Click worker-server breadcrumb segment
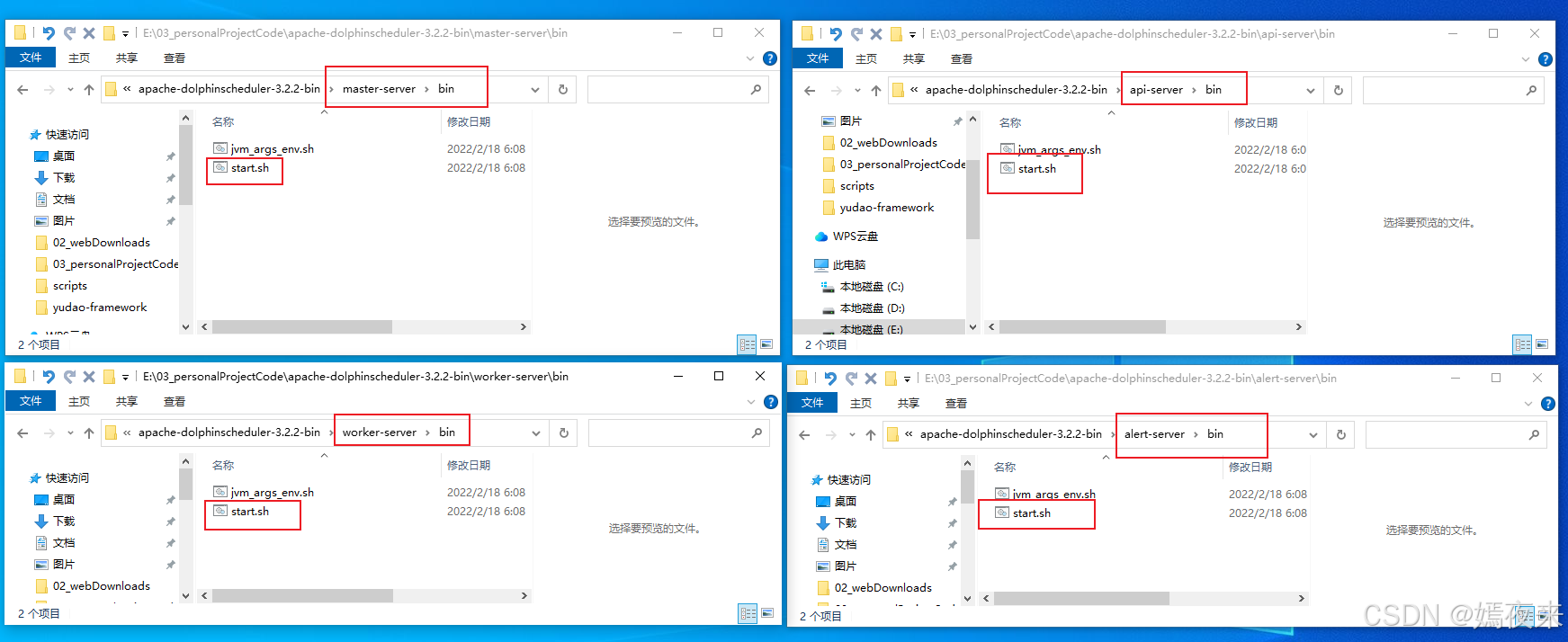Screen dimensions: 1568x642 (380, 432)
